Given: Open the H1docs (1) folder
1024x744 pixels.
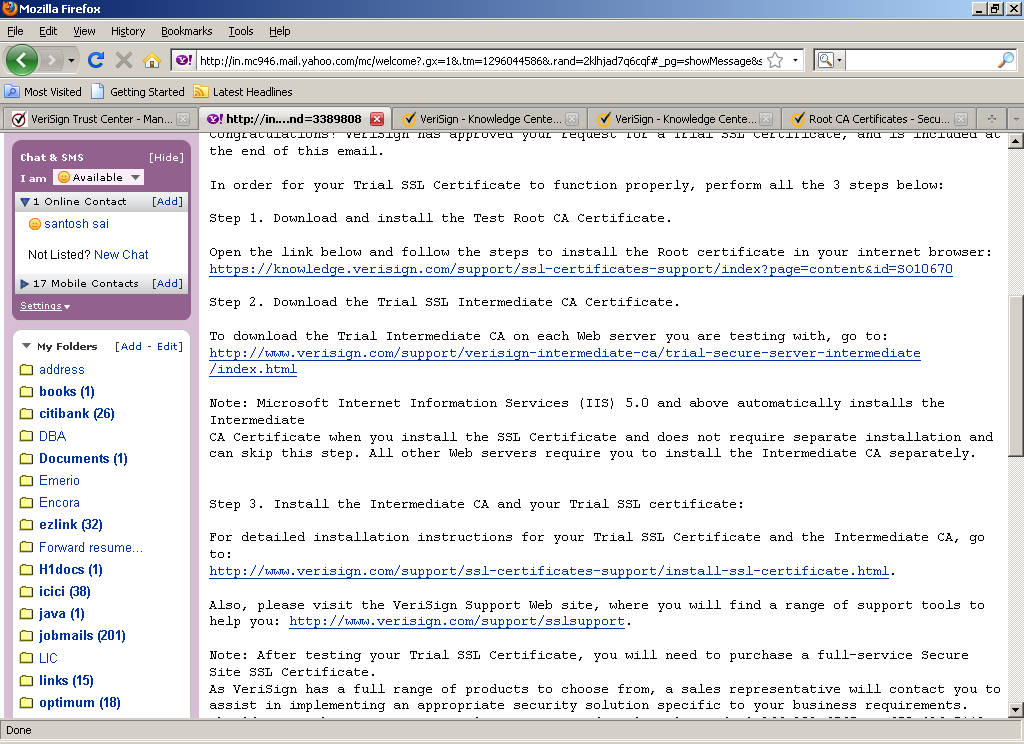Looking at the screenshot, I should click(x=71, y=570).
